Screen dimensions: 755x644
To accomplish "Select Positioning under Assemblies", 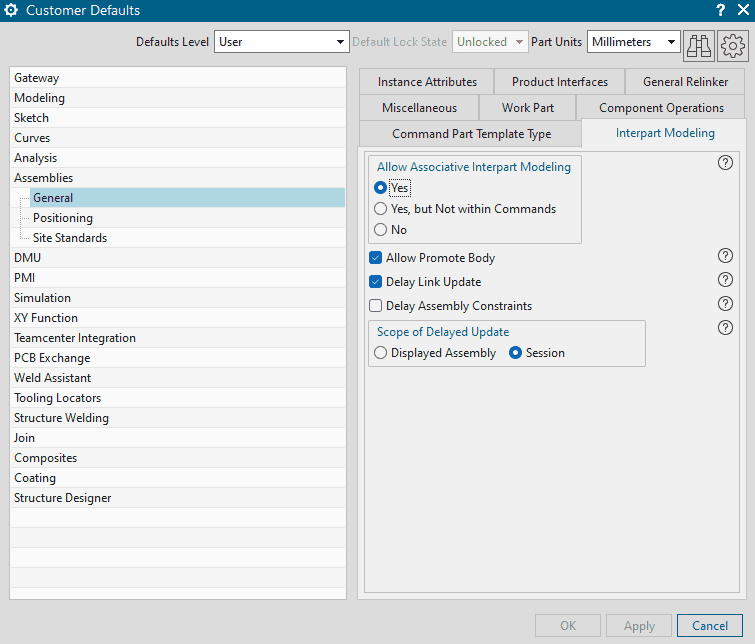I will 188,218.
